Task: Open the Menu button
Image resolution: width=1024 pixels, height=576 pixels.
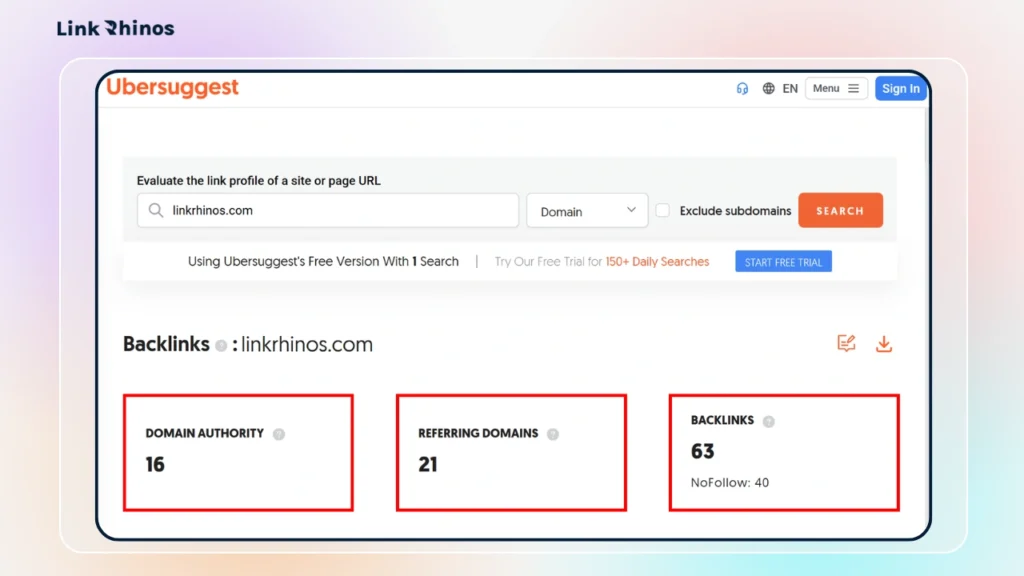Action: (x=837, y=88)
